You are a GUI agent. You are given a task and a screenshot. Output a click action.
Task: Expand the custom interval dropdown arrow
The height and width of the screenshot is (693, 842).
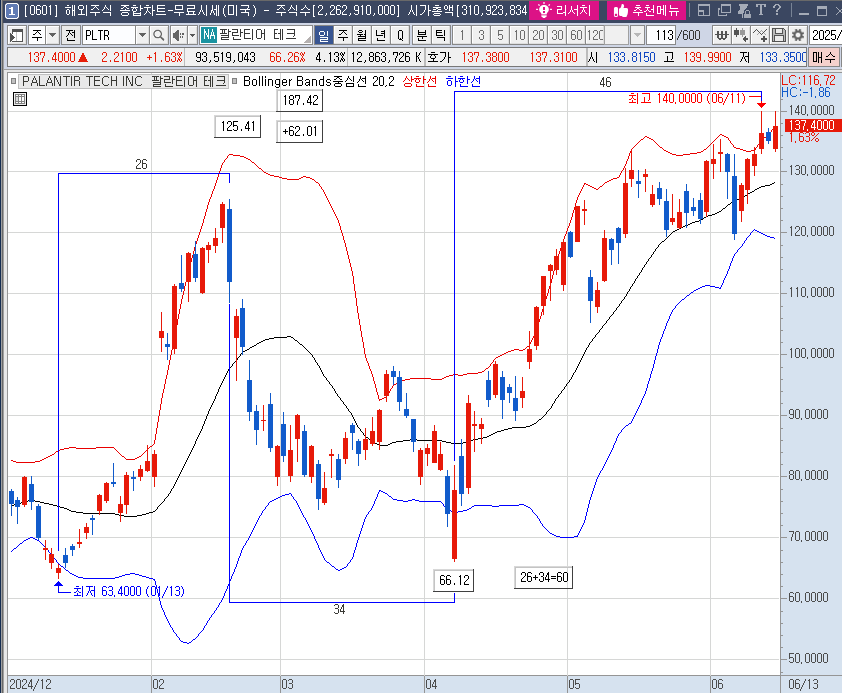(637, 36)
